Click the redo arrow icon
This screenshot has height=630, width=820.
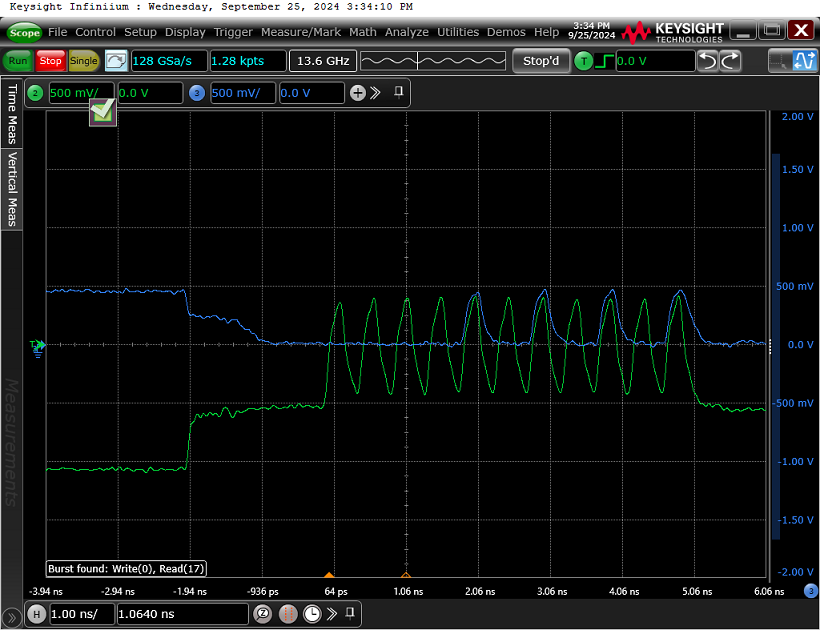click(730, 61)
